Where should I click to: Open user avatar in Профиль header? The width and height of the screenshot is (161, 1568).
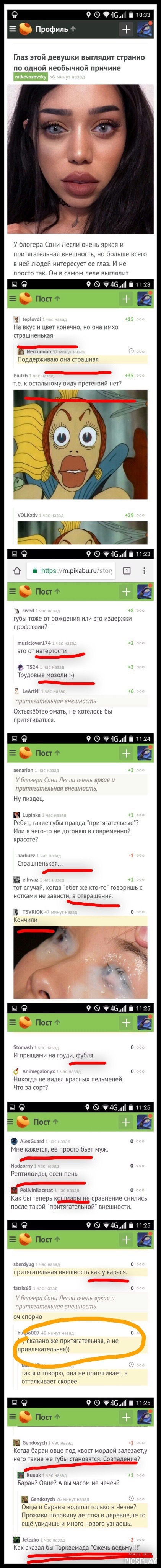coord(145,29)
